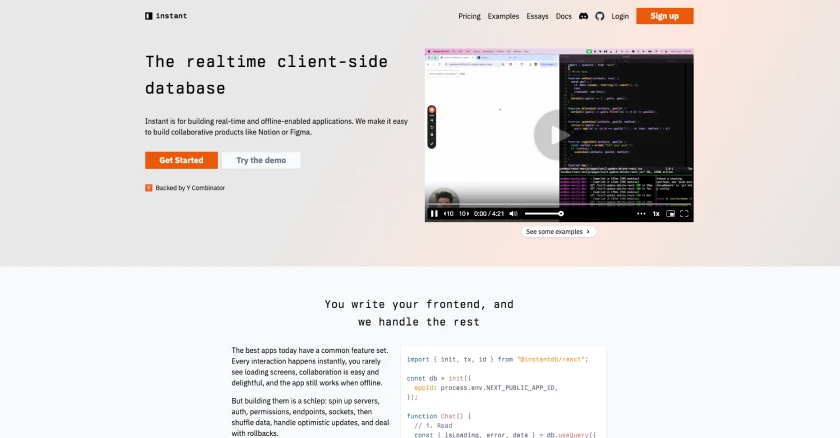Click the heading You write your frontend

419,313
